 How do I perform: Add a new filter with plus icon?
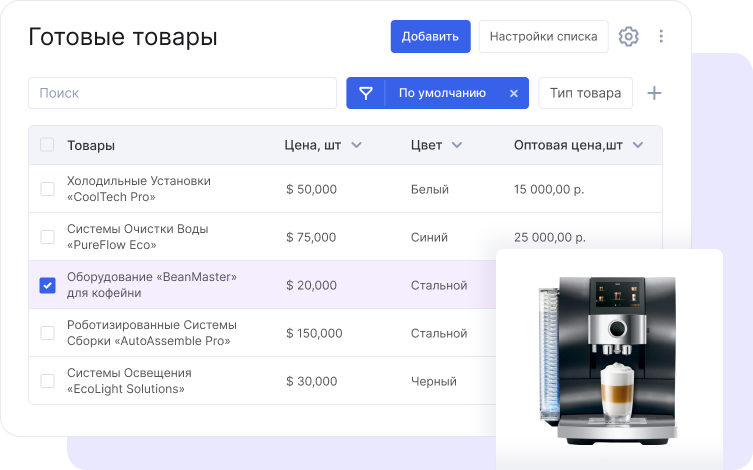[654, 93]
